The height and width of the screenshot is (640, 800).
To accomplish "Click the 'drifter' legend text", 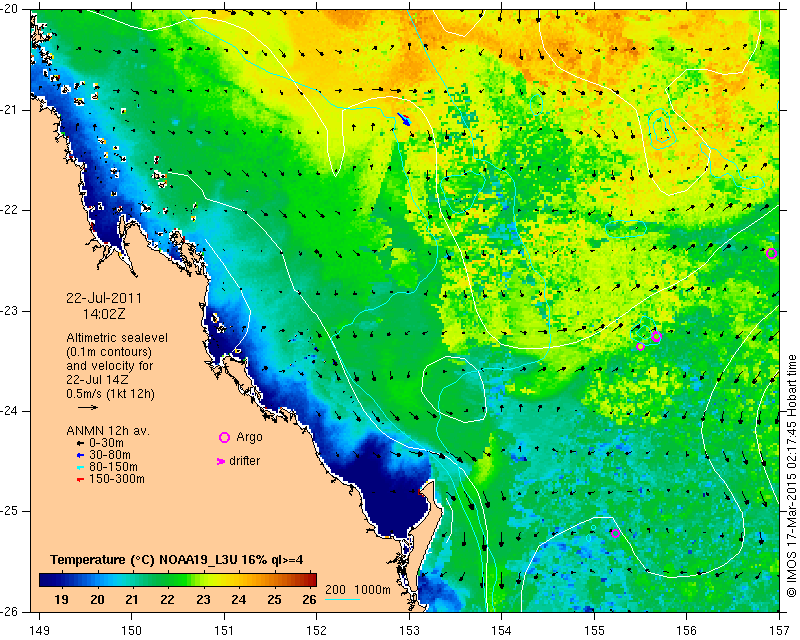I will click(244, 461).
